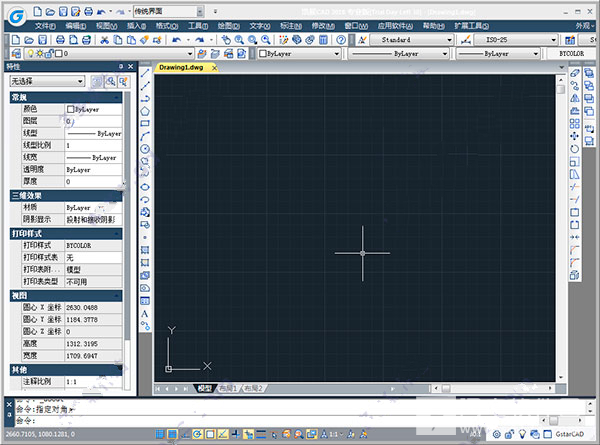Click the vertical scrollbar thumb of drawing area
This screenshot has height=445, width=600.
[561, 89]
